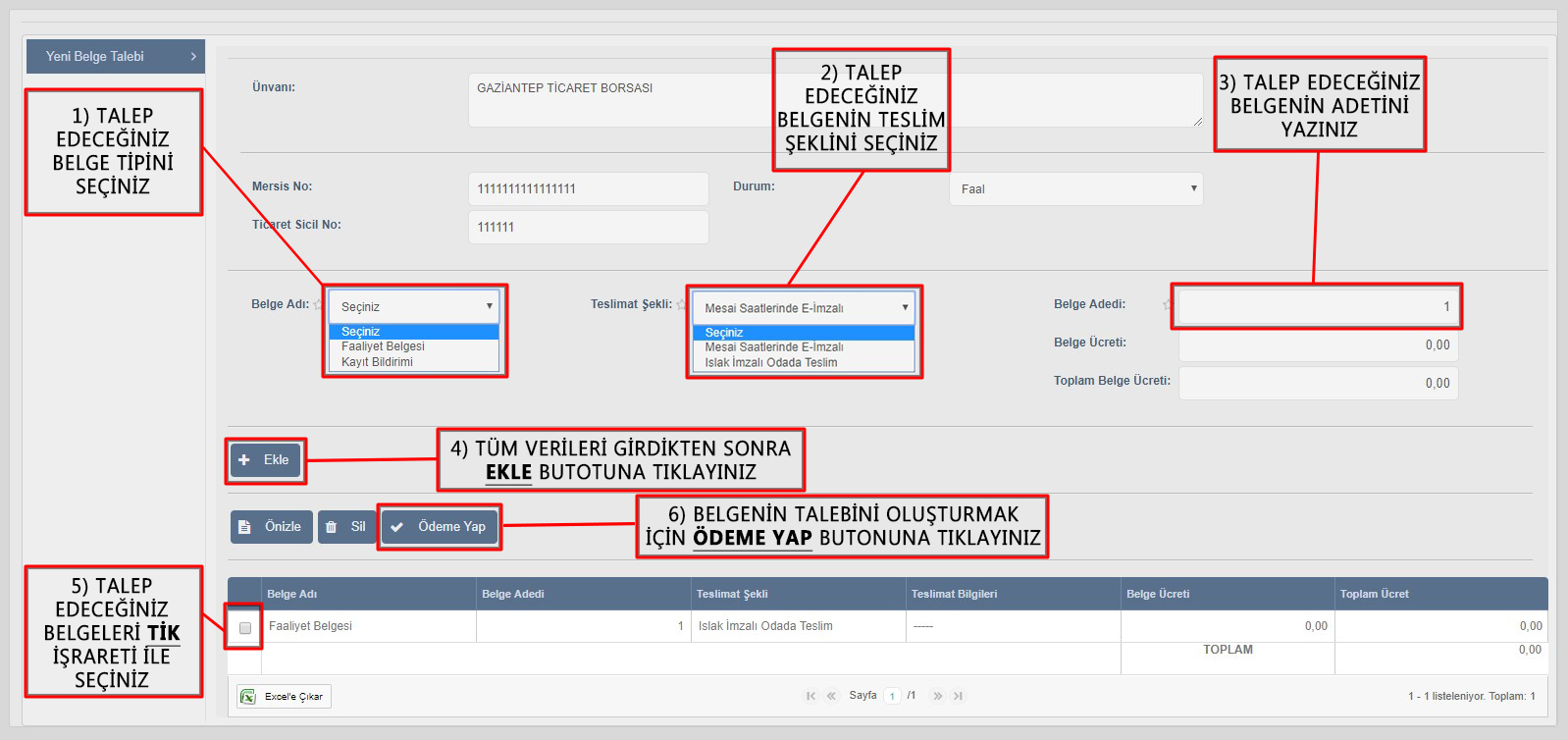Click the plus icon on the Ekle button
1568x740 pixels.
tap(244, 460)
